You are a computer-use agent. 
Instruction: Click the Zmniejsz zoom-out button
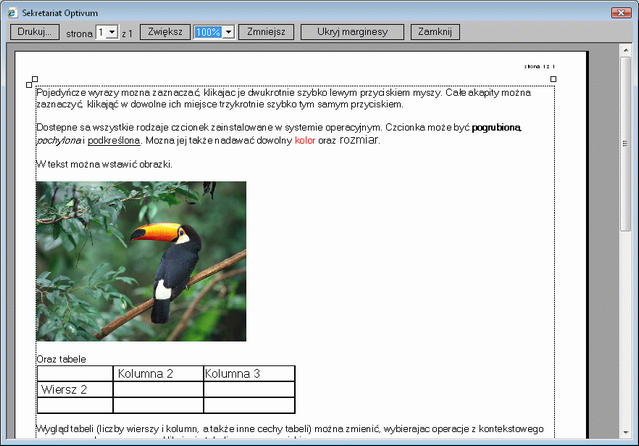click(266, 32)
